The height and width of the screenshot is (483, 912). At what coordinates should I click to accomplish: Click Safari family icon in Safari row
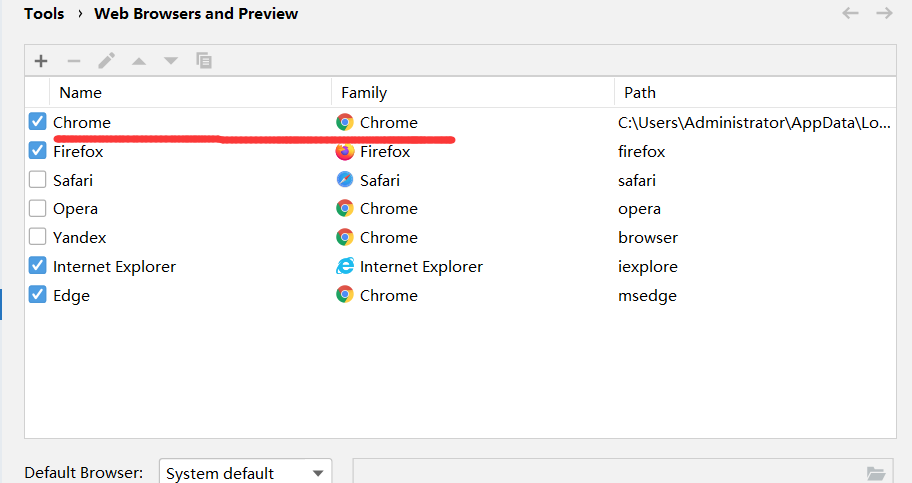345,180
